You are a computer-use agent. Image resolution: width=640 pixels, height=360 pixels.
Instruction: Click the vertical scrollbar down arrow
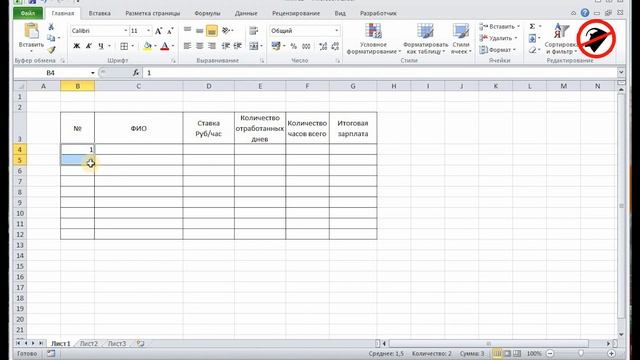(621, 334)
